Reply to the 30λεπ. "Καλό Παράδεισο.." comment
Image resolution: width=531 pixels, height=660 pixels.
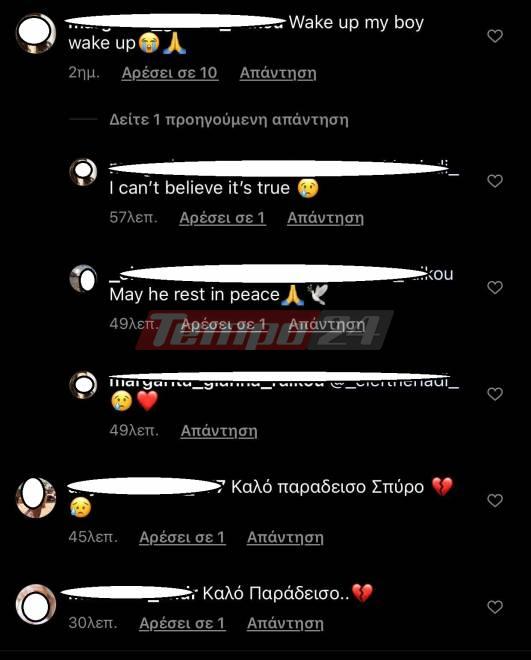285,623
